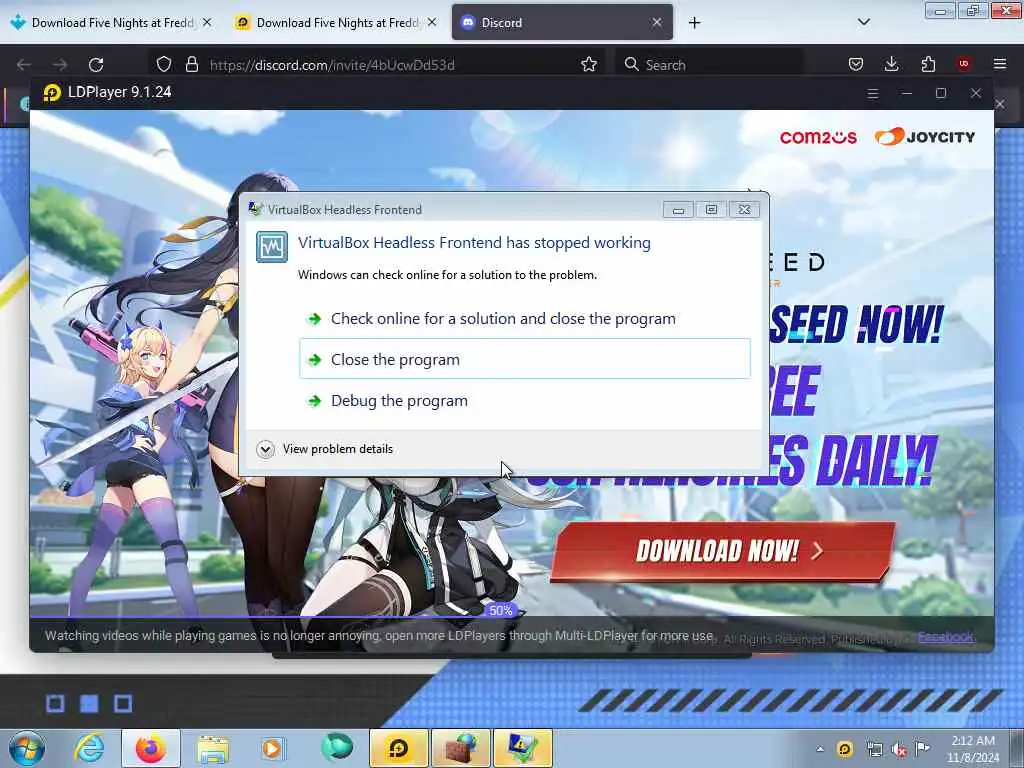
Task: Reload the current page
Action: coord(96,65)
